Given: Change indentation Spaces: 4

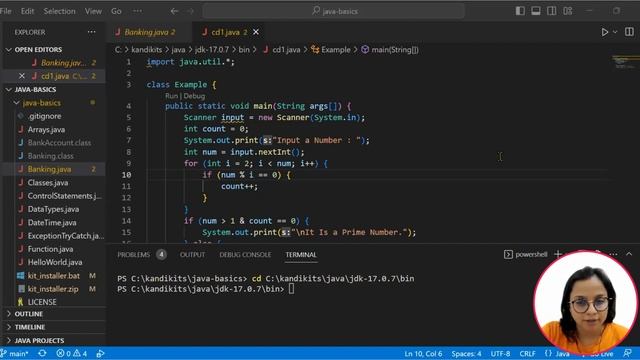Looking at the screenshot, I should click(x=466, y=353).
